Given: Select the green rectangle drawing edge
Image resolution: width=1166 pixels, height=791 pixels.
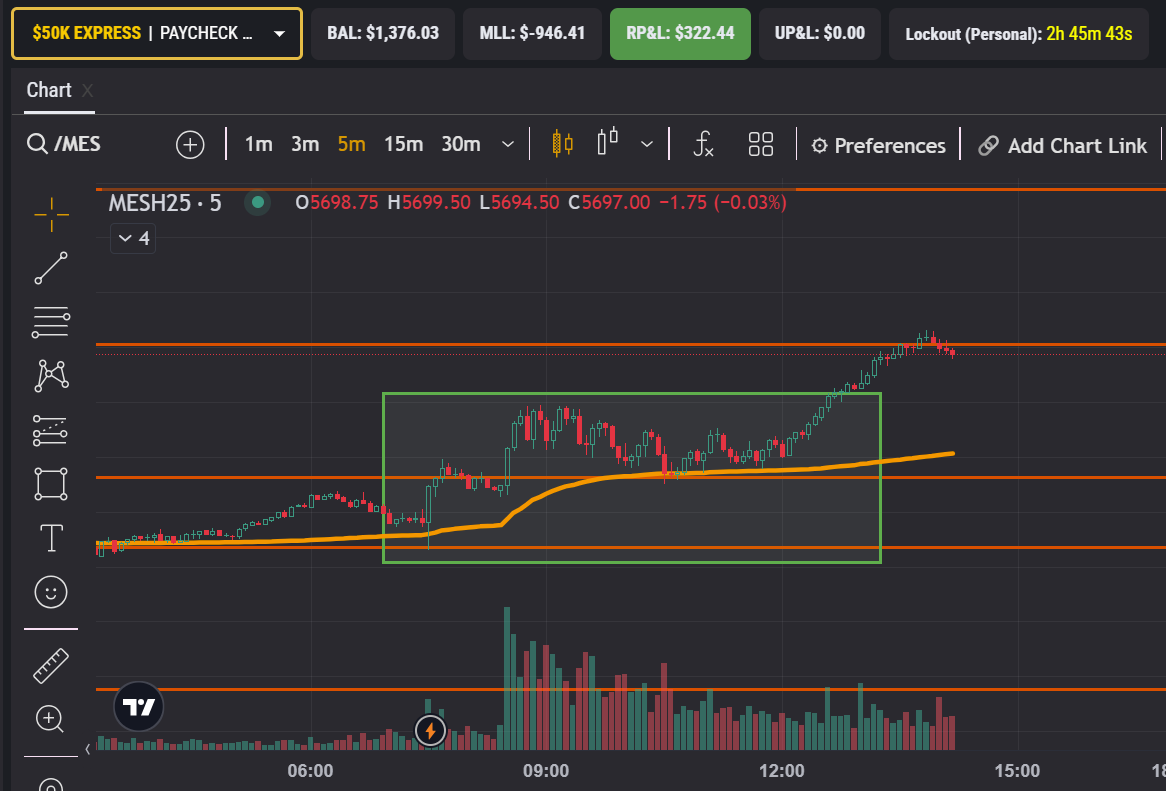Looking at the screenshot, I should (x=632, y=393).
